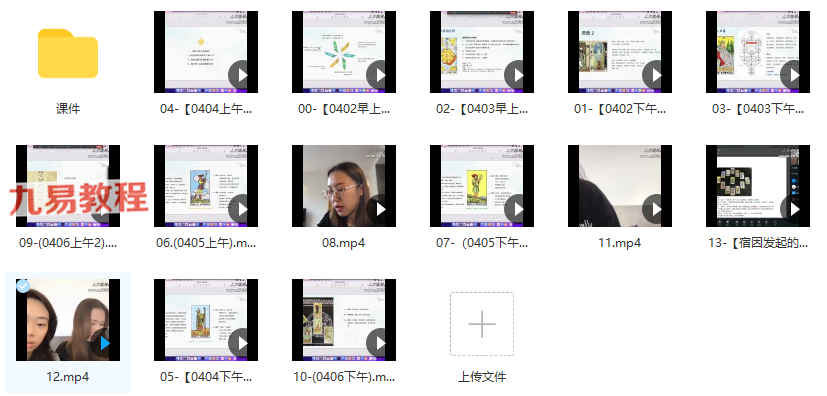The height and width of the screenshot is (396, 827).
Task: Click the play icon on 01-【0402下午 video
Action: click(656, 75)
